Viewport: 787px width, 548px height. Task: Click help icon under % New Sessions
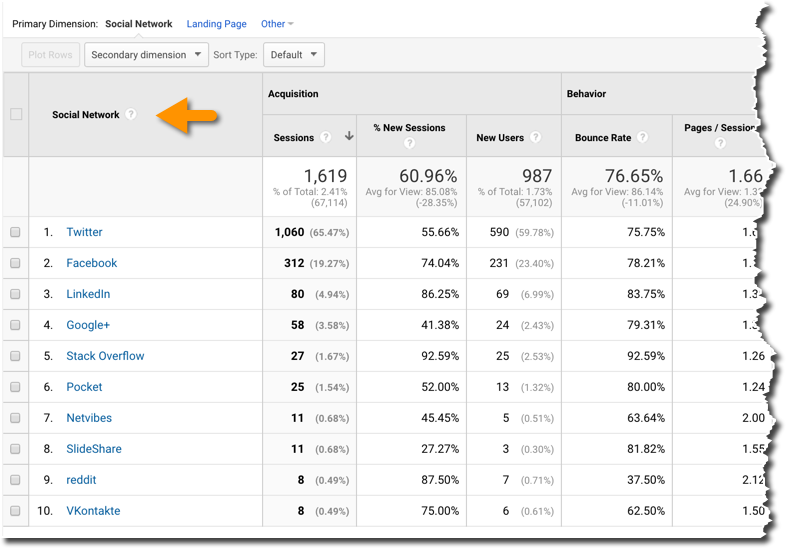click(x=409, y=144)
